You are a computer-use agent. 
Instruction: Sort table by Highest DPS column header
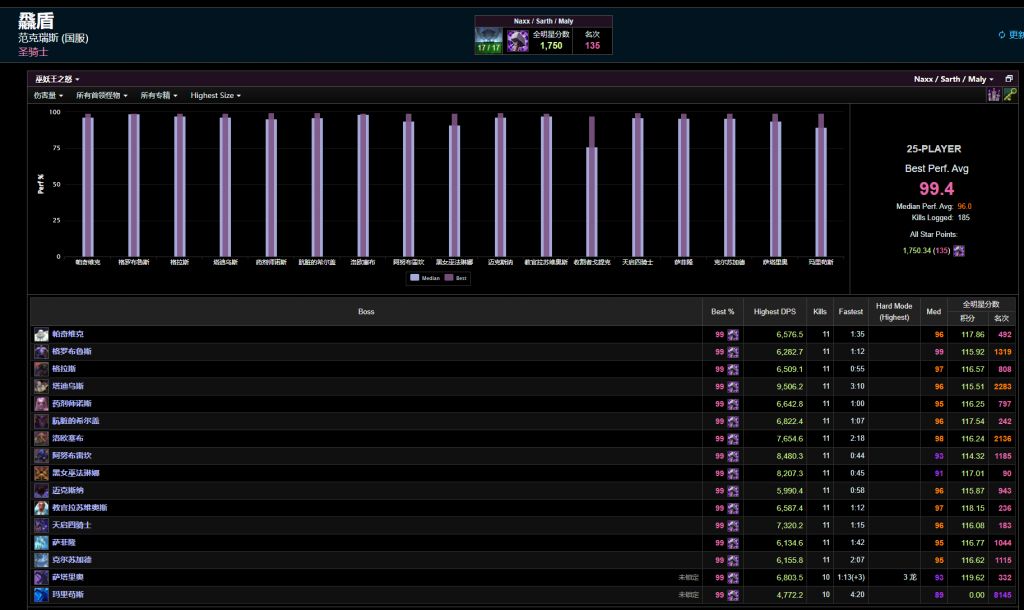774,312
